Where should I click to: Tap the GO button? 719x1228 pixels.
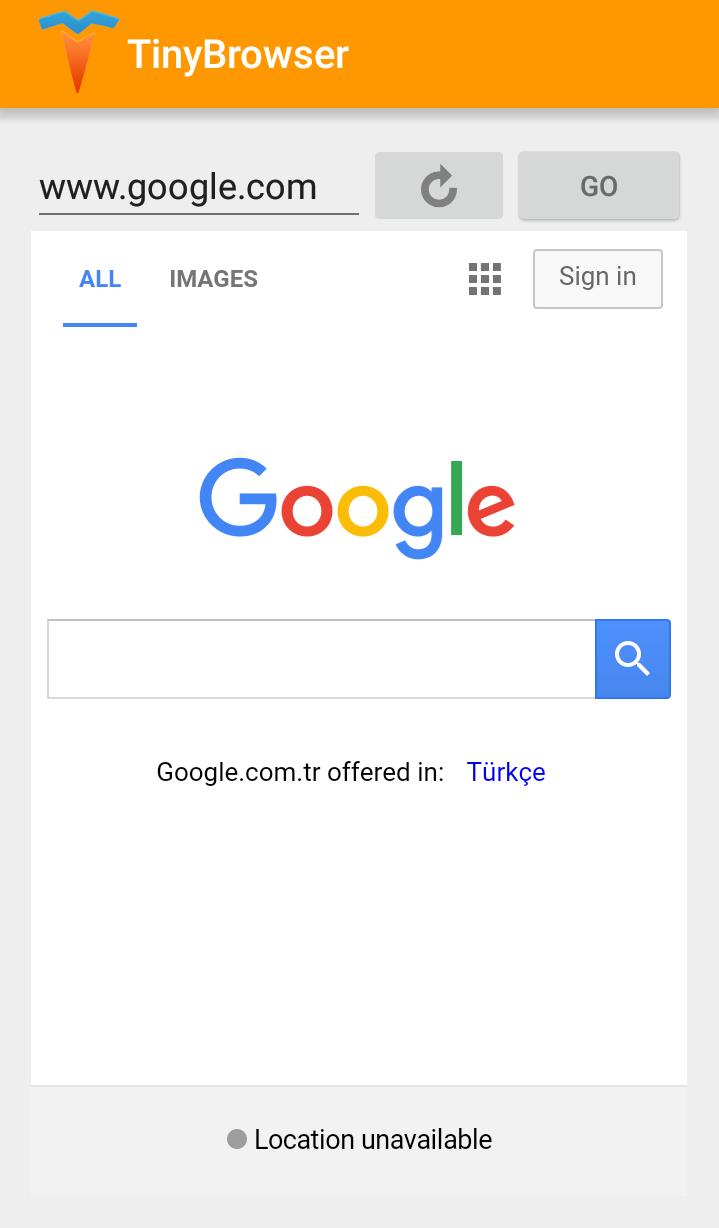click(x=599, y=186)
